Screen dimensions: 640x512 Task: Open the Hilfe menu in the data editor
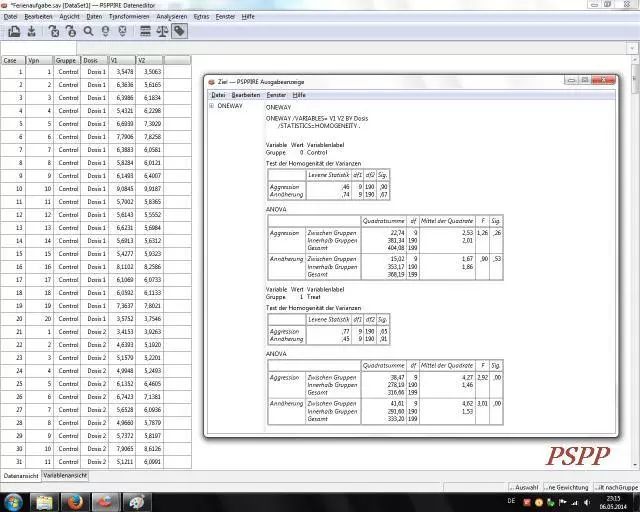click(248, 17)
